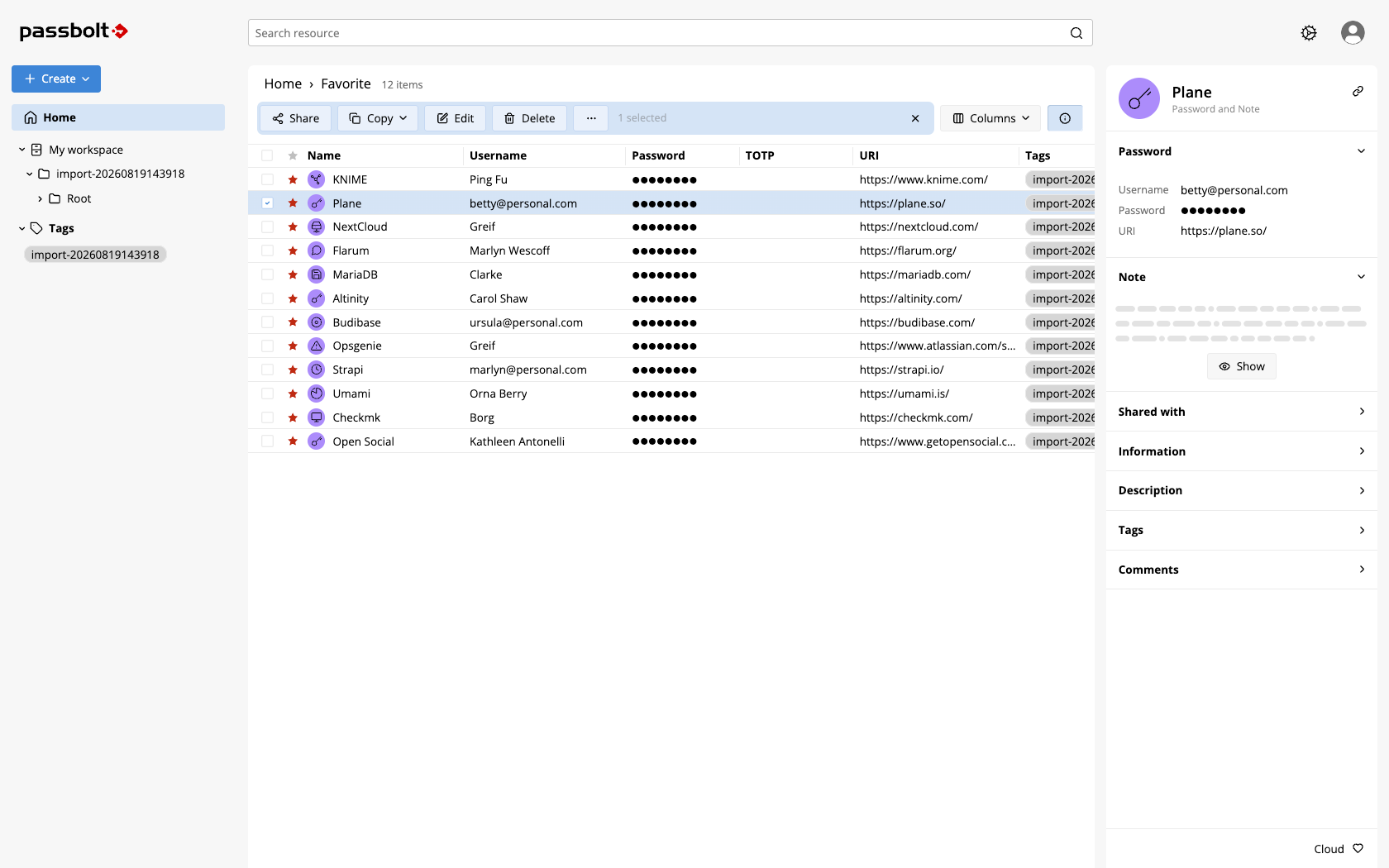Unfavorite the Flarum star
Screen dimensions: 1389x868
click(293, 250)
